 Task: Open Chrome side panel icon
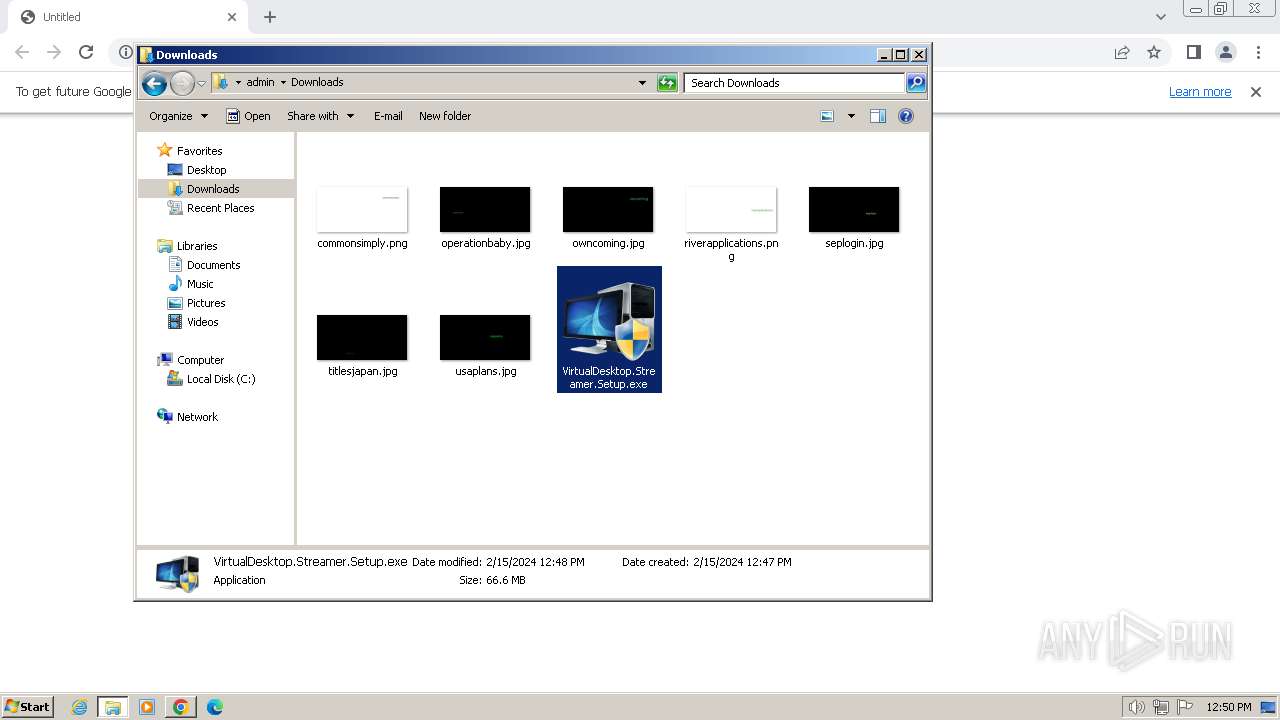(x=1193, y=52)
